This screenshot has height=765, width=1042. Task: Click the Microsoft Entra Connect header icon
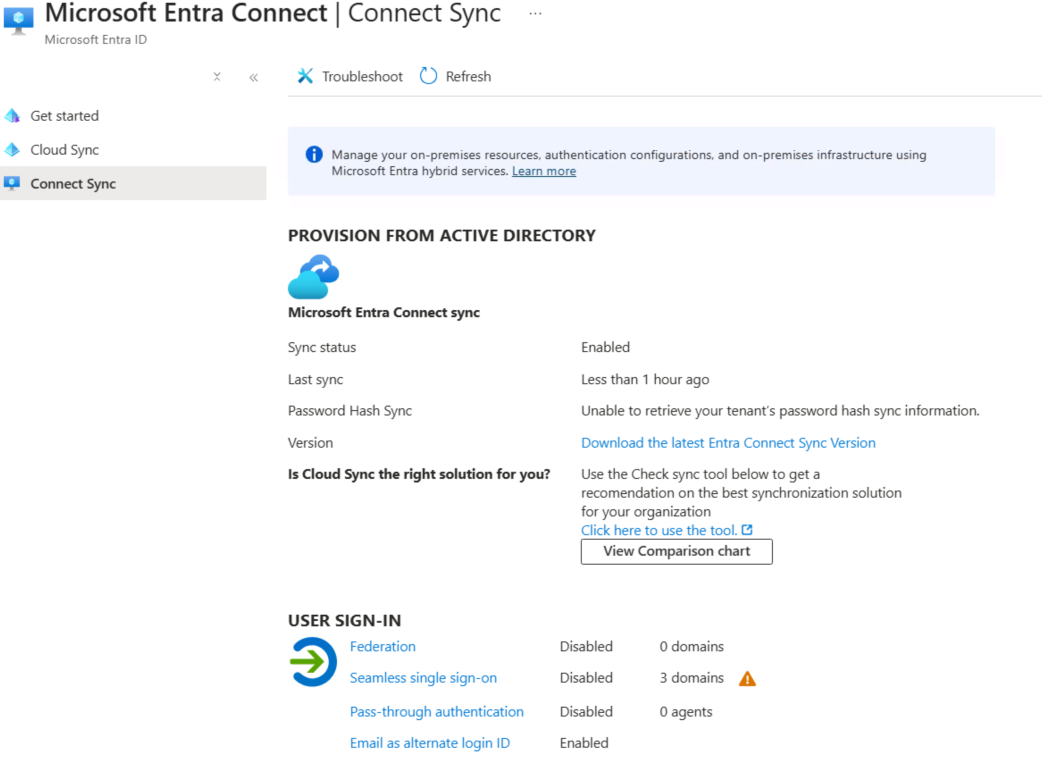coord(18,21)
